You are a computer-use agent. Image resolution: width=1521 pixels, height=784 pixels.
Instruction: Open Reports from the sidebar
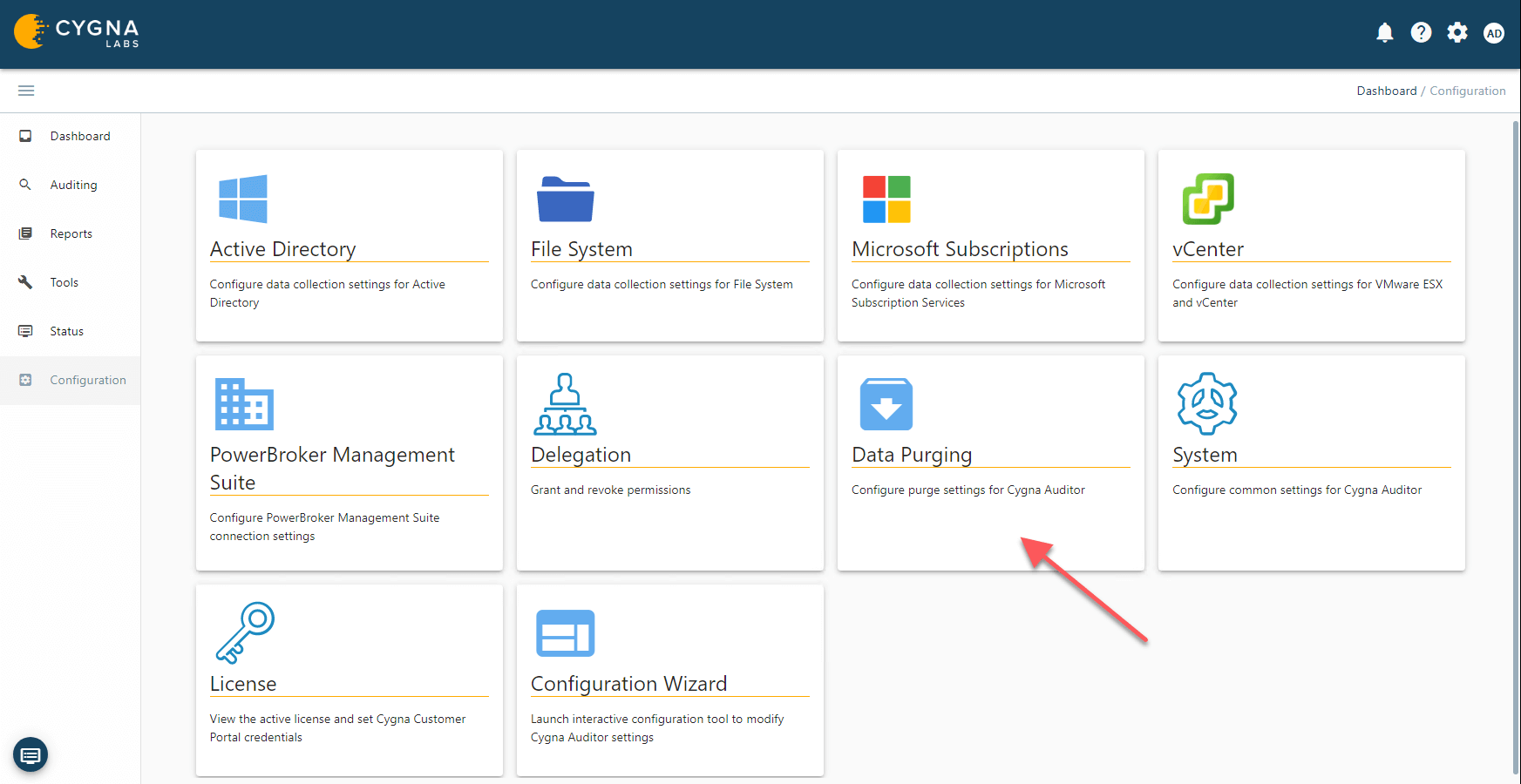71,233
